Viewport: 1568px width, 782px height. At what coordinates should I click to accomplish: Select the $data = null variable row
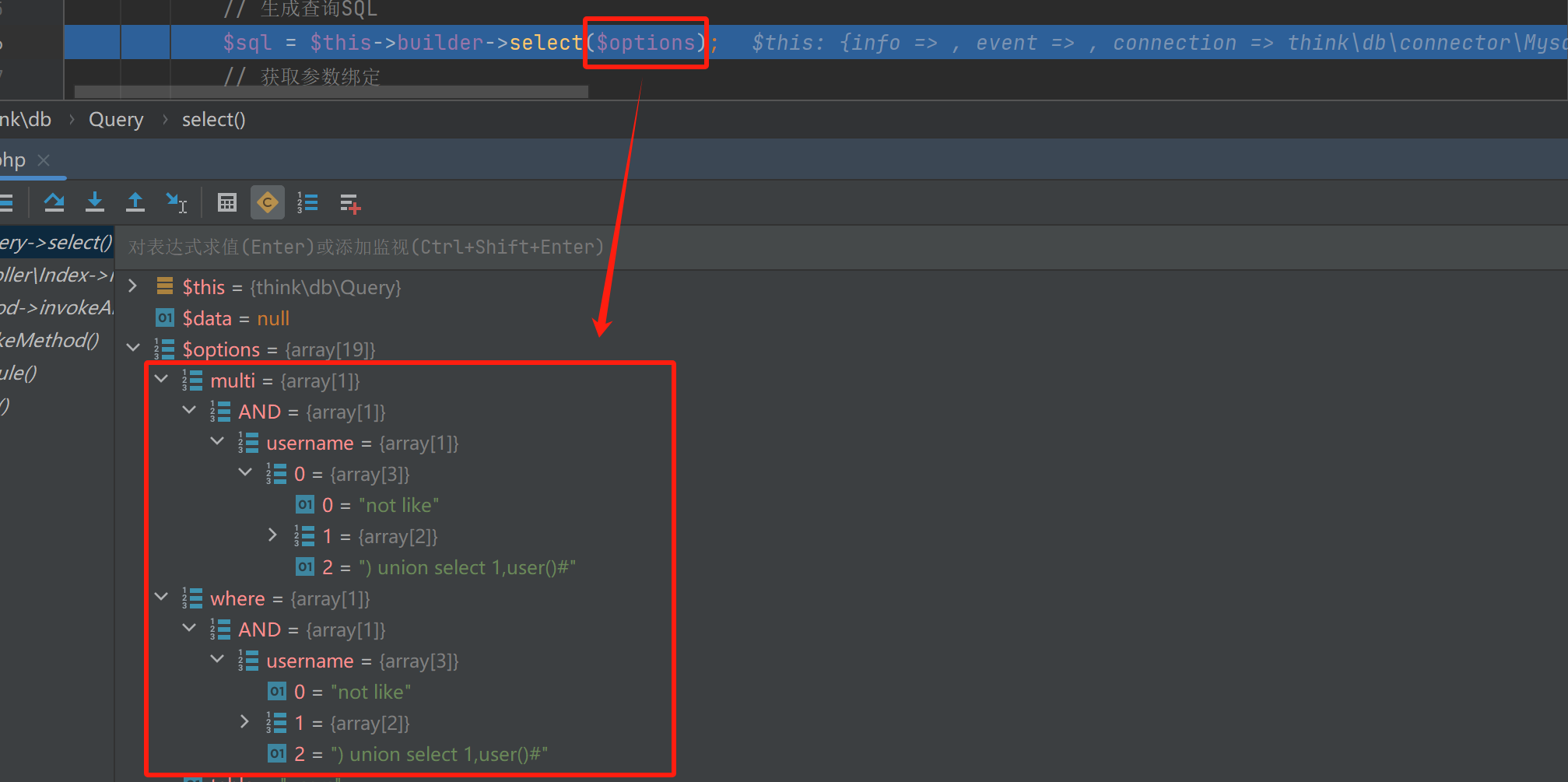click(x=235, y=318)
